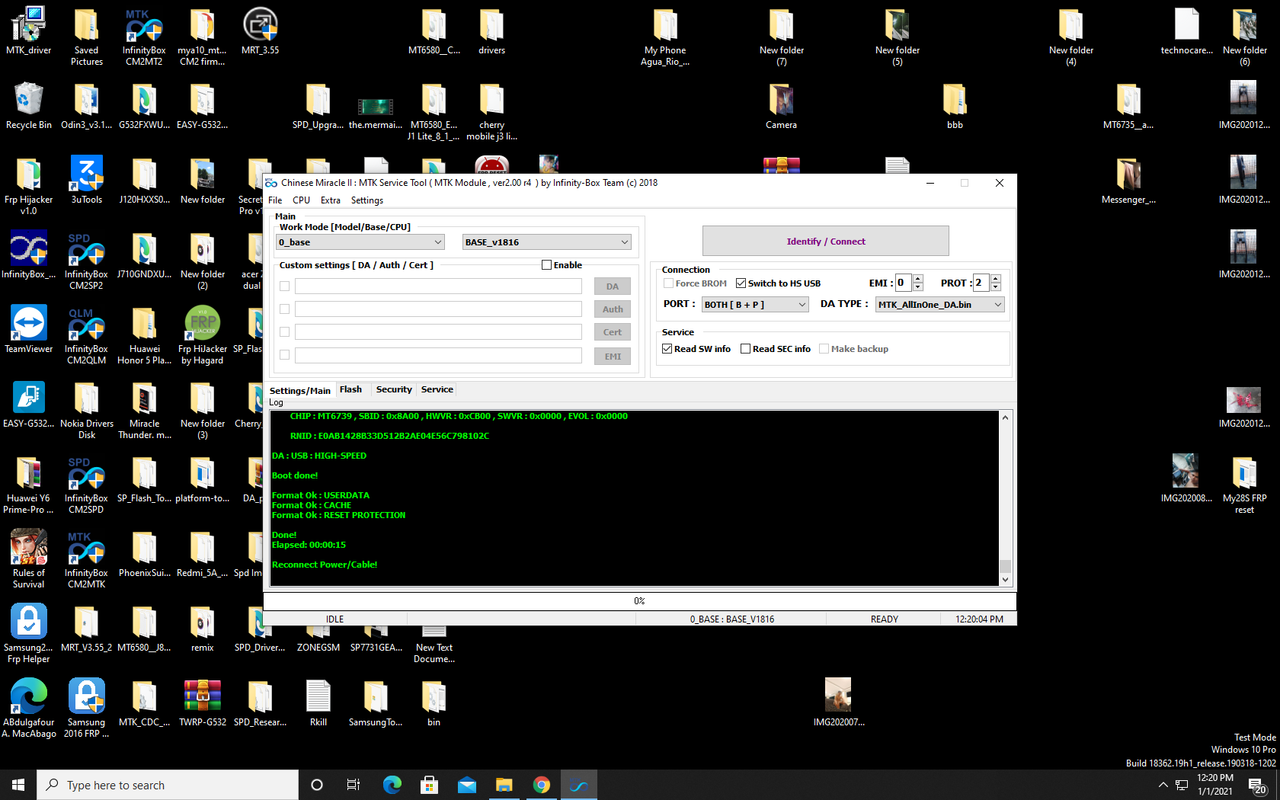Switch to the Flash tab

[351, 389]
